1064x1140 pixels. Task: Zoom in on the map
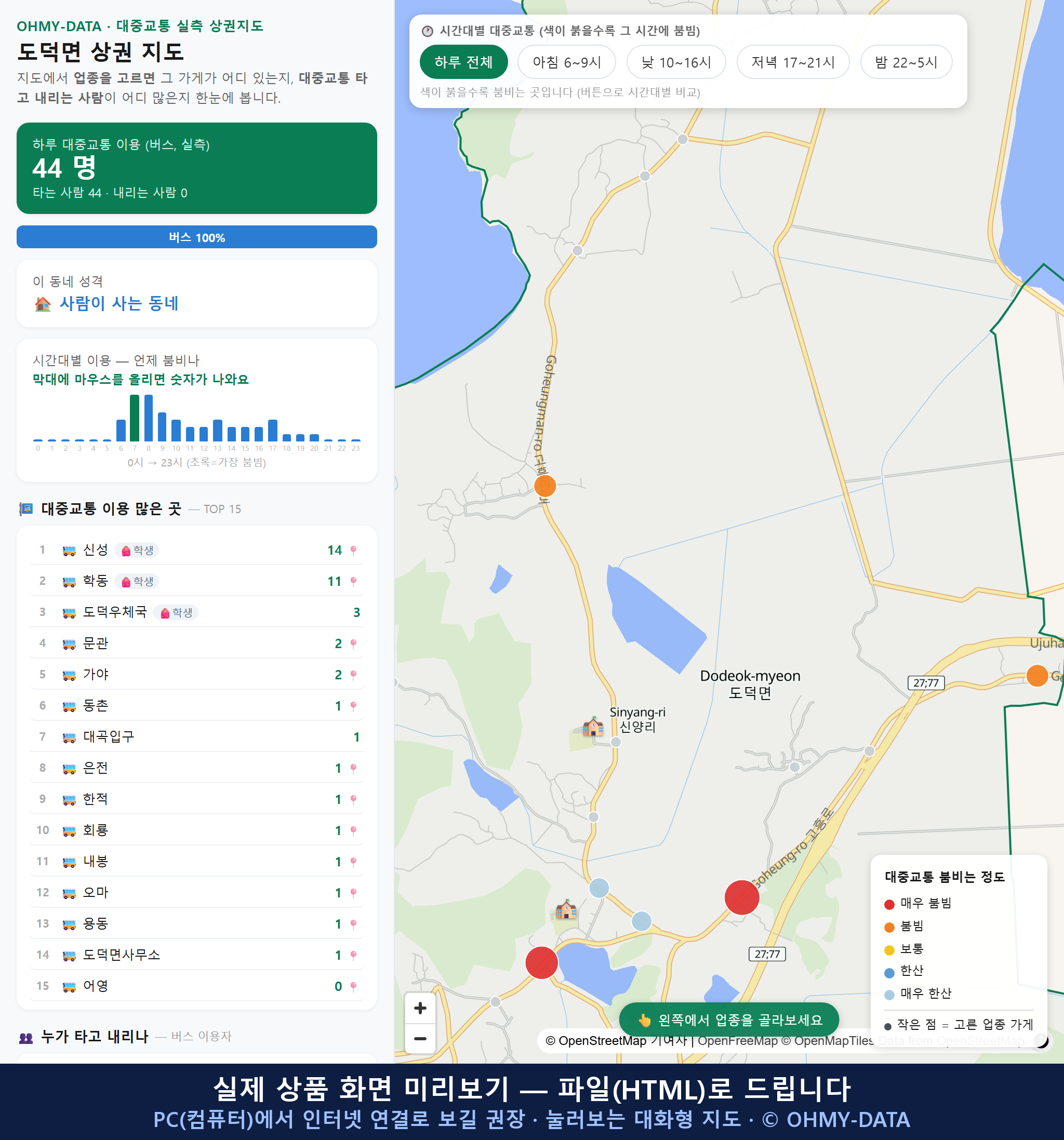[x=420, y=1008]
